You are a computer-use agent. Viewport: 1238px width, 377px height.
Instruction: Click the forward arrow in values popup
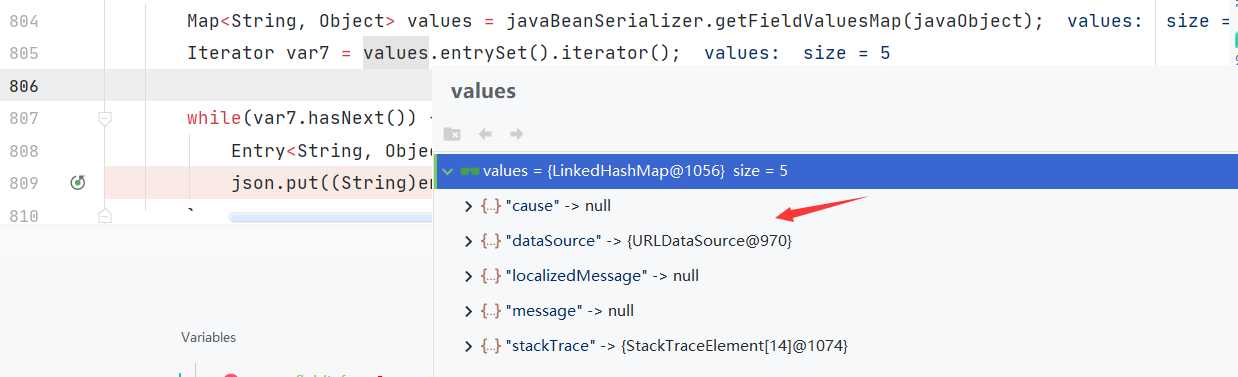516,134
